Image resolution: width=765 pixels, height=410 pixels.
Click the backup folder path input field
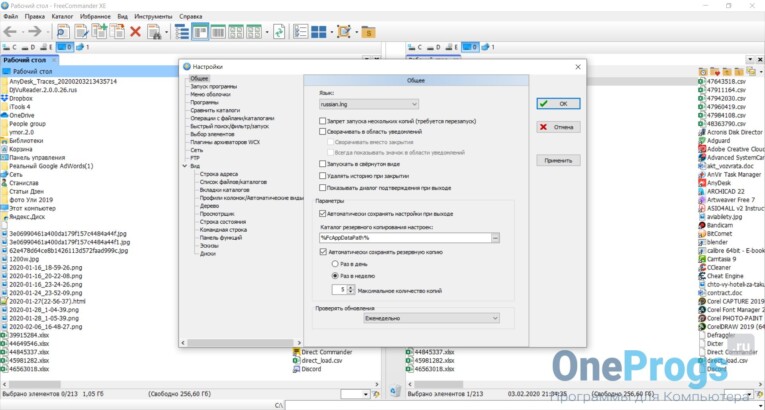click(x=405, y=238)
